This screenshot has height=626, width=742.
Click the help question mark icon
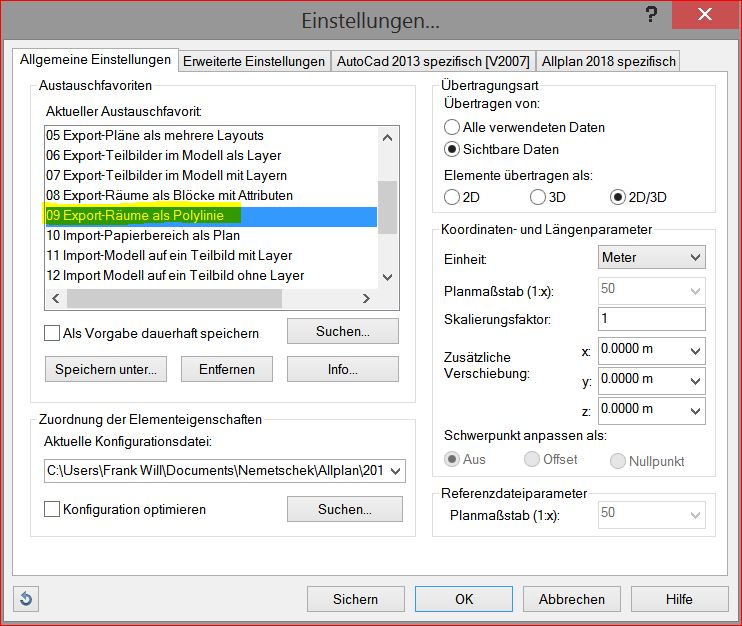tap(651, 16)
